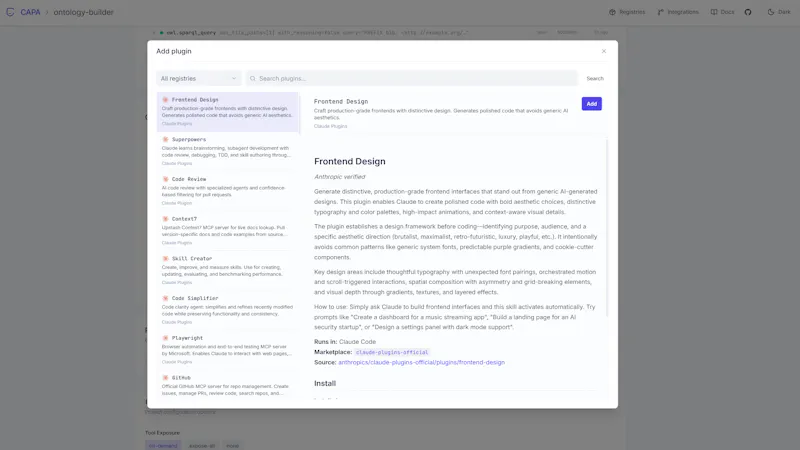Click the Install section heading
The width and height of the screenshot is (800, 450).
325,383
